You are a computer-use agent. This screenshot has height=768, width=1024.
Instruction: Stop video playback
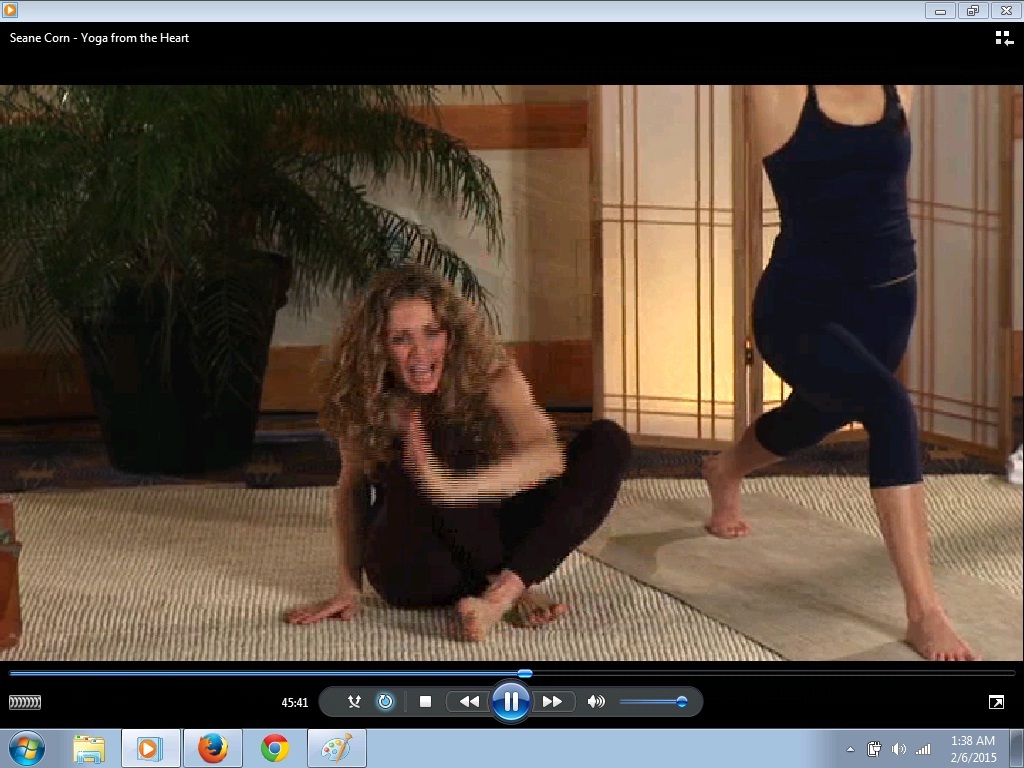(x=425, y=701)
